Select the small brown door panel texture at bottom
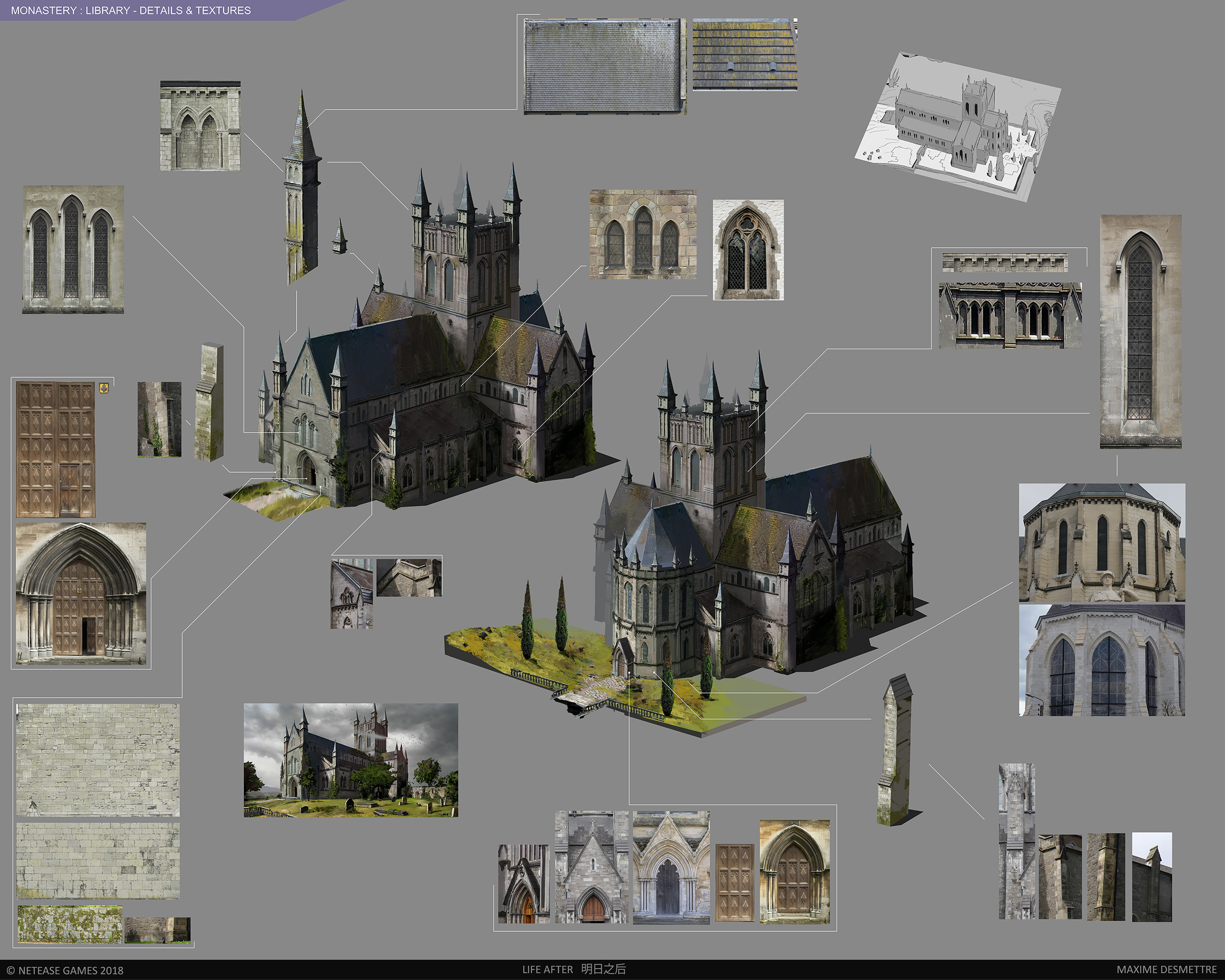1225x980 pixels. (x=734, y=883)
